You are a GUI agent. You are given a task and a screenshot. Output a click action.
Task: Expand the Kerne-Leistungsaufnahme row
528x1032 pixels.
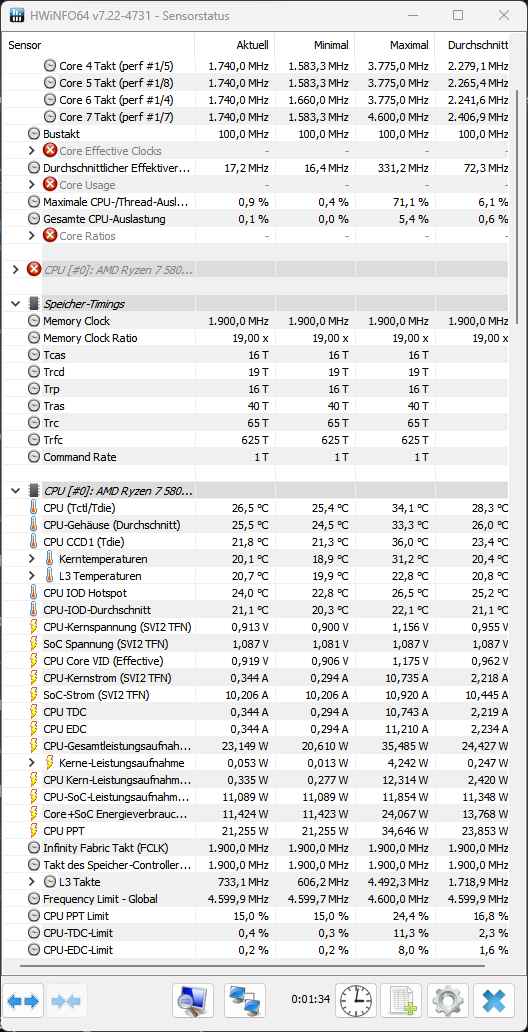32,763
